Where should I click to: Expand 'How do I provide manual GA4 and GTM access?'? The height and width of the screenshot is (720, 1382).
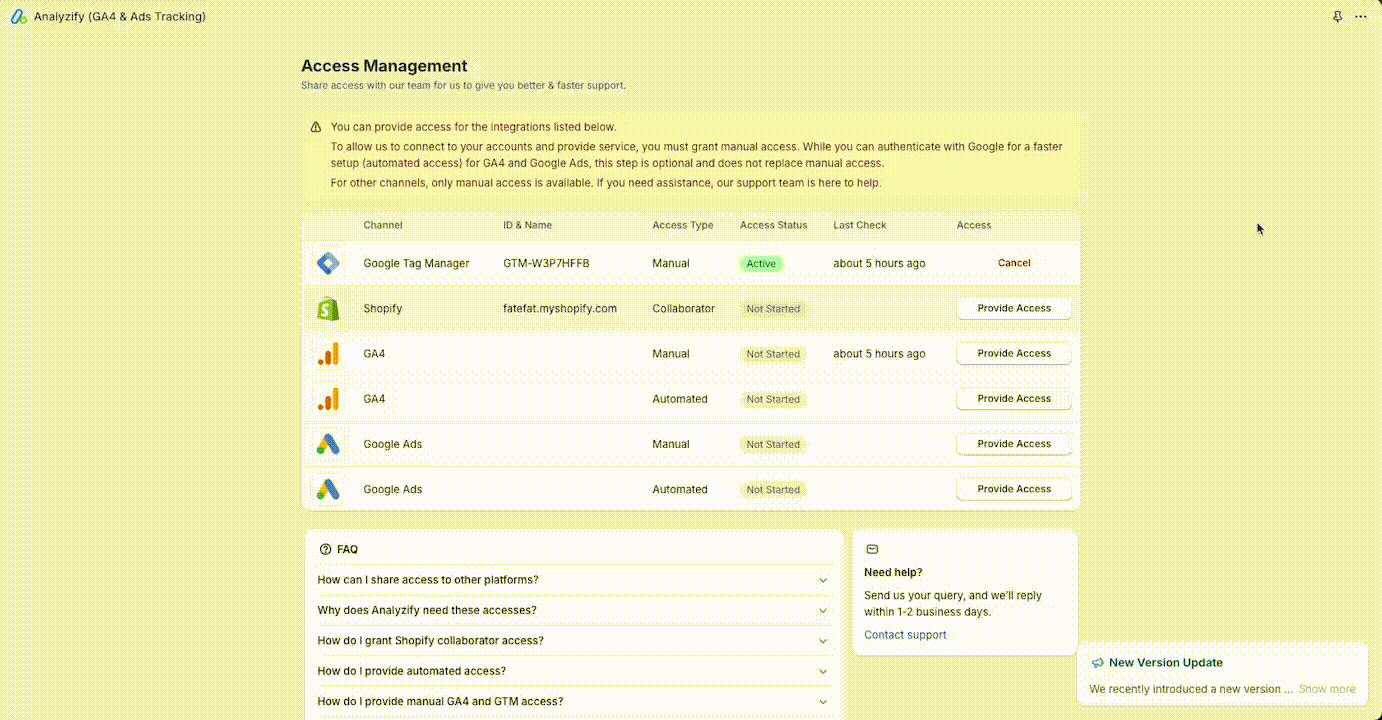pyautogui.click(x=574, y=702)
